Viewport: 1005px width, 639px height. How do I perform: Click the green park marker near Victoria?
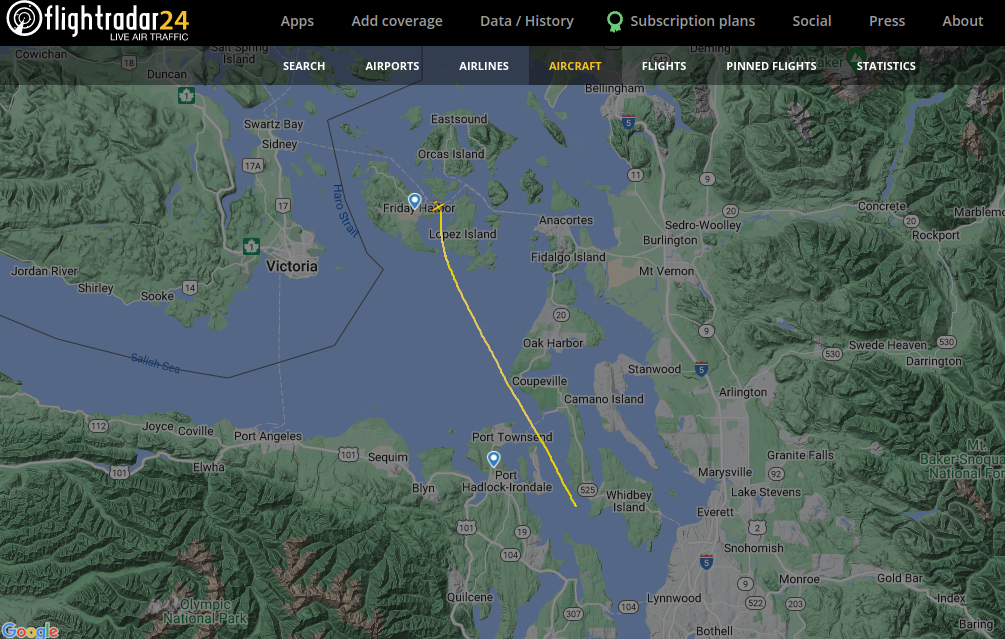click(x=251, y=246)
